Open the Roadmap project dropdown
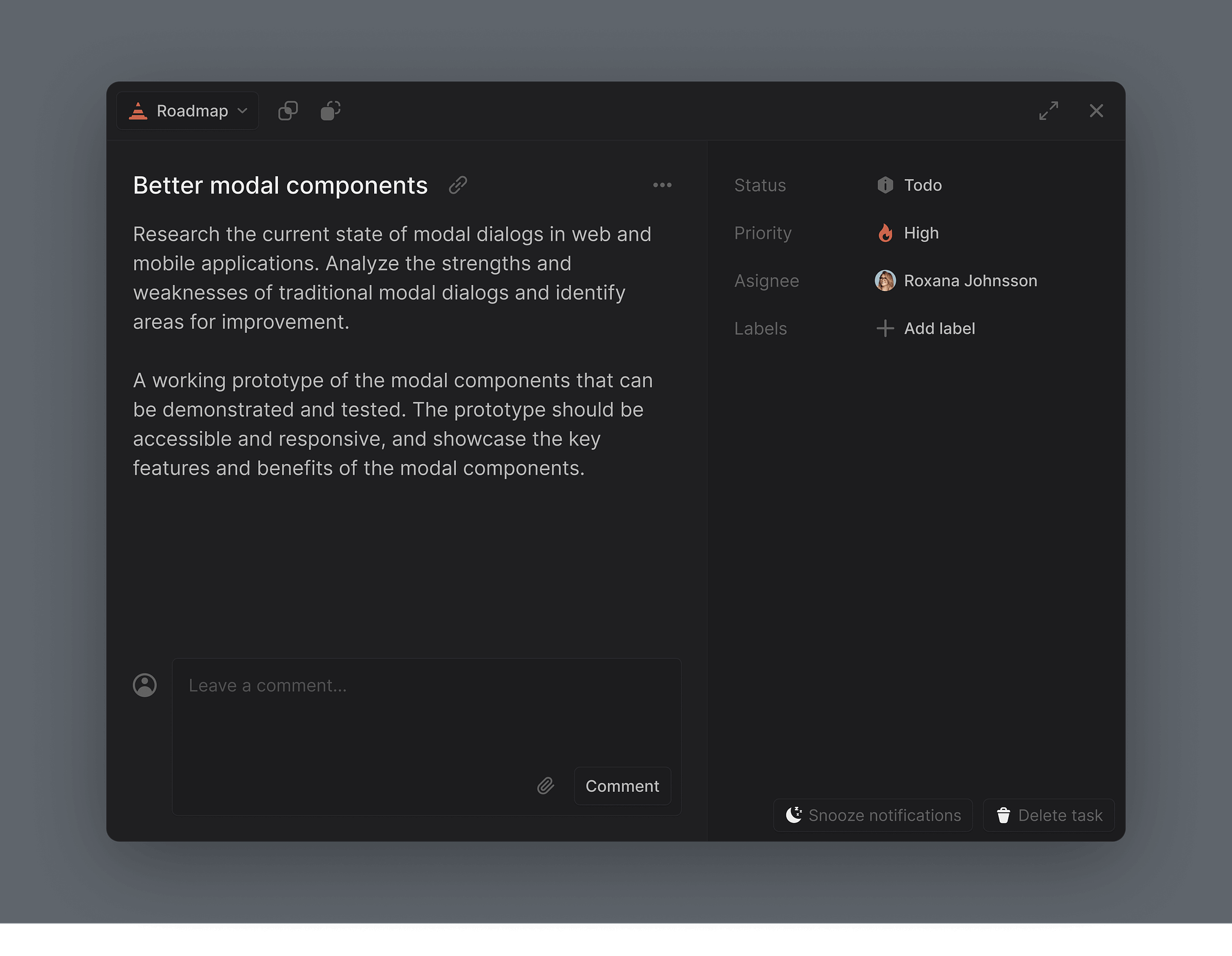 [187, 111]
